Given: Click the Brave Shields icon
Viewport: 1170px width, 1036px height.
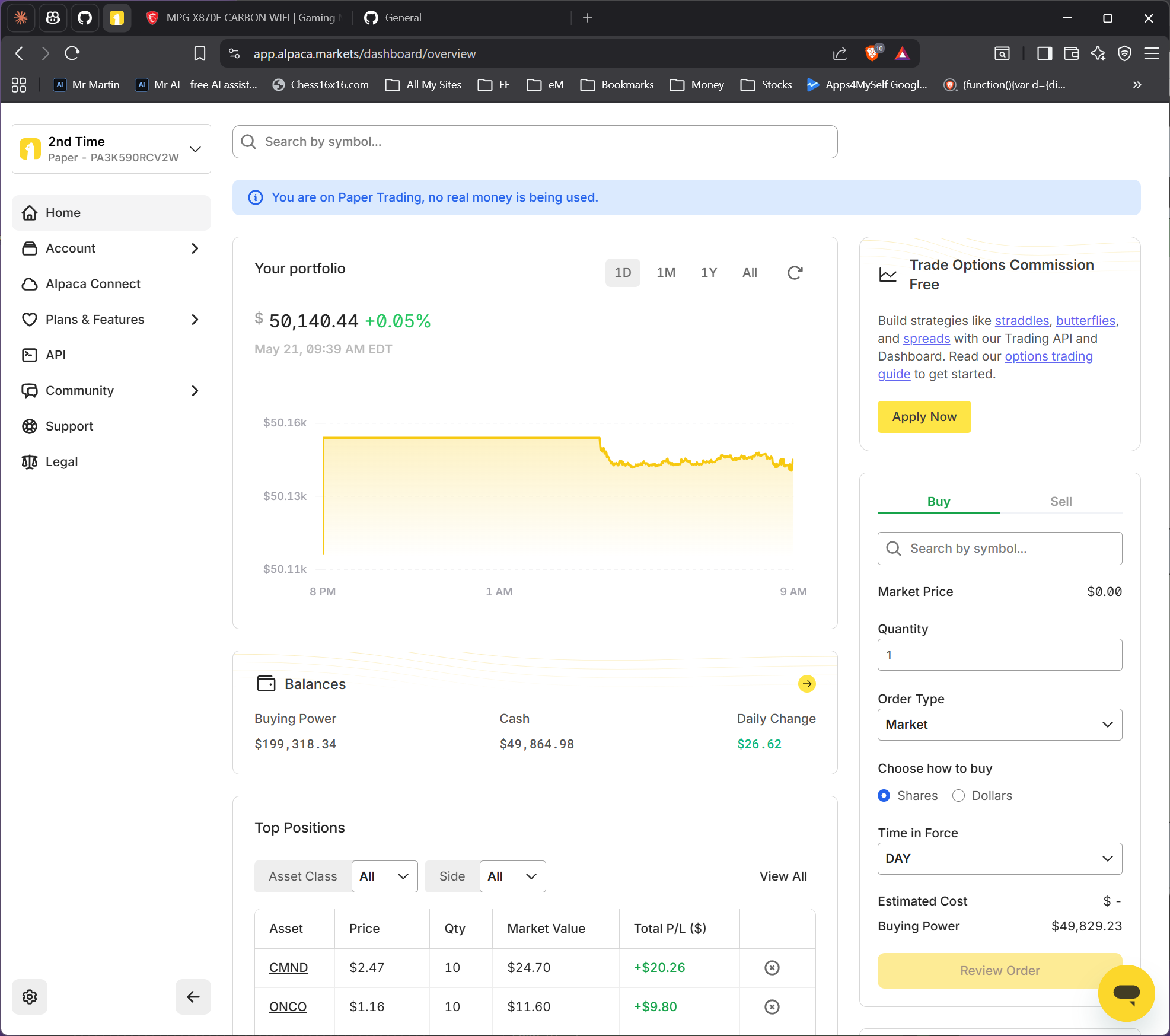Looking at the screenshot, I should [x=873, y=53].
